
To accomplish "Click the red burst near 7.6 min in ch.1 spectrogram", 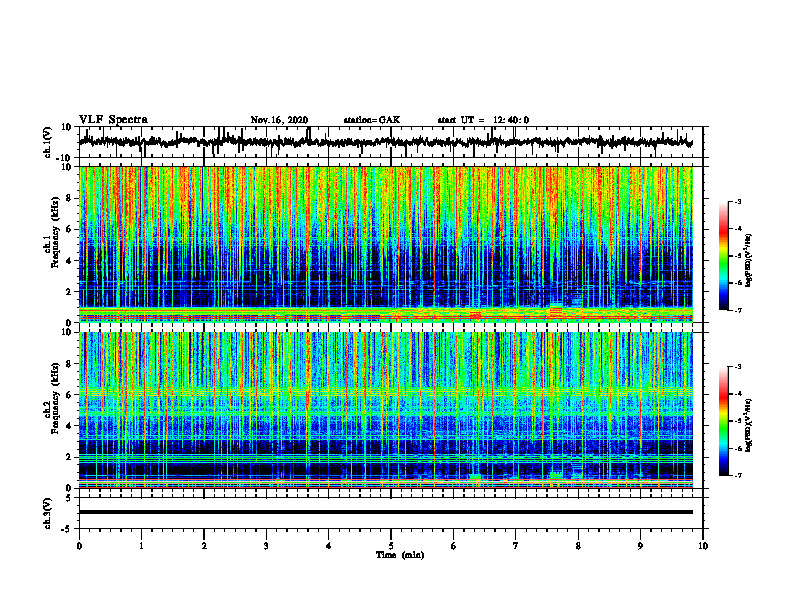I will pyautogui.click(x=556, y=311).
